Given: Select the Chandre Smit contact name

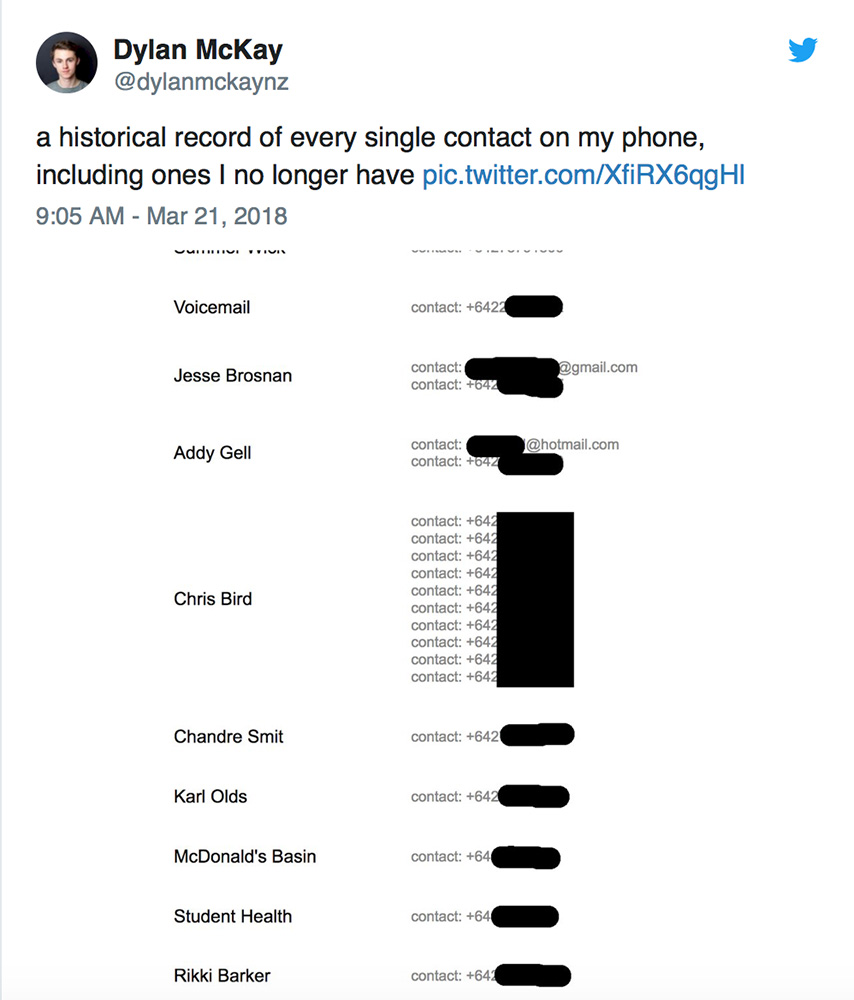Looking at the screenshot, I should point(228,737).
